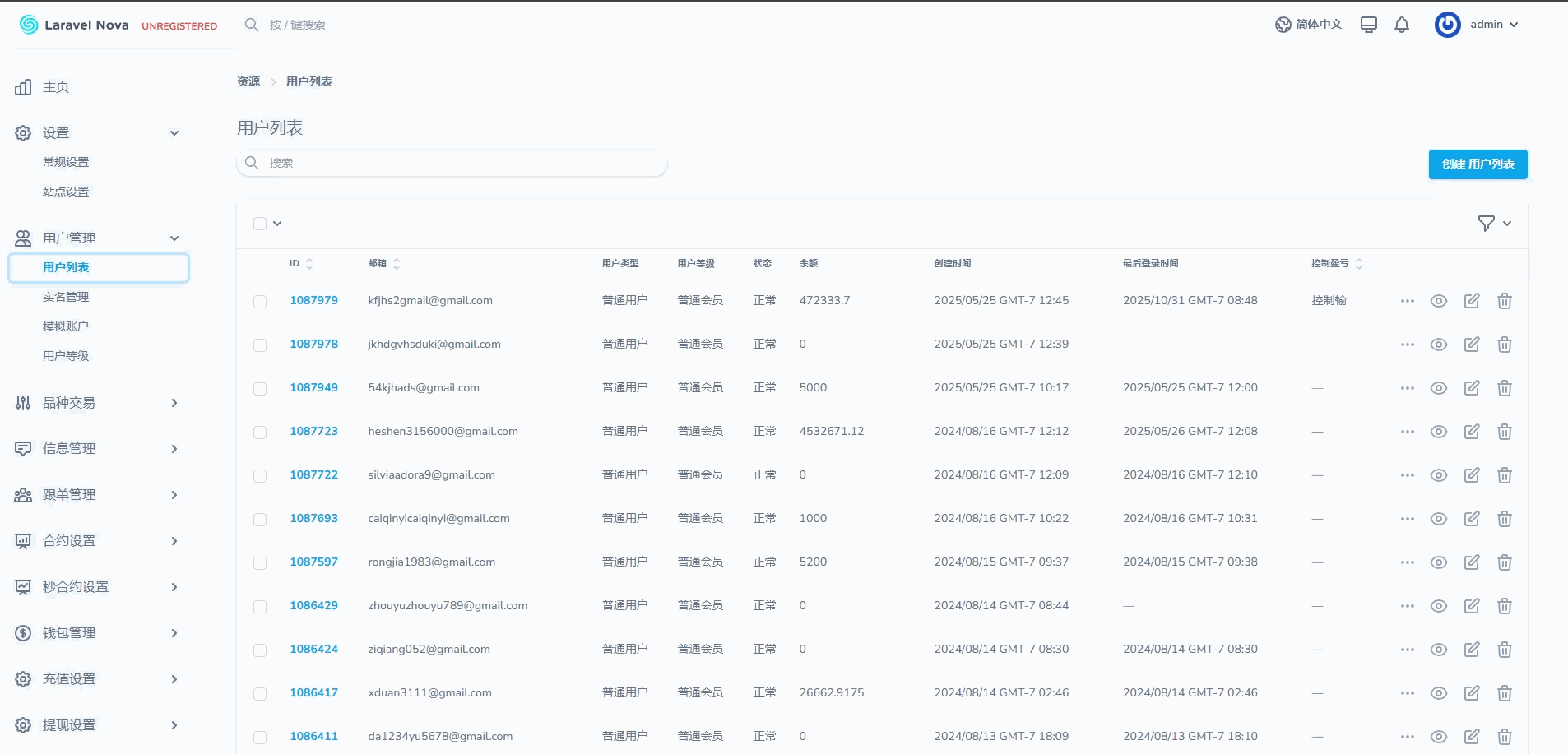Click the 创建 用户列表 button
Screen dimensions: 1568x754
pos(1478,164)
